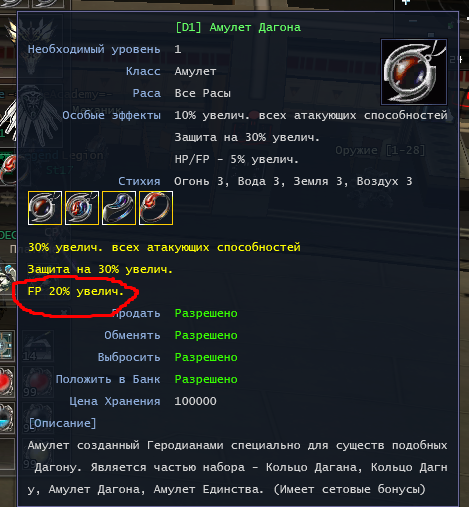The image size is (469, 507).
Task: Click the Продать Разрешено status text
Action: click(x=206, y=313)
